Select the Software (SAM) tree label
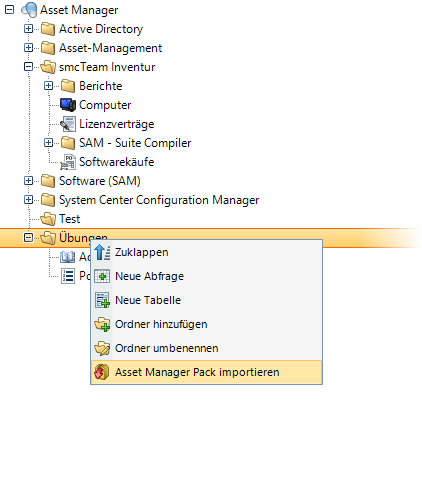The width and height of the screenshot is (422, 487). [100, 181]
